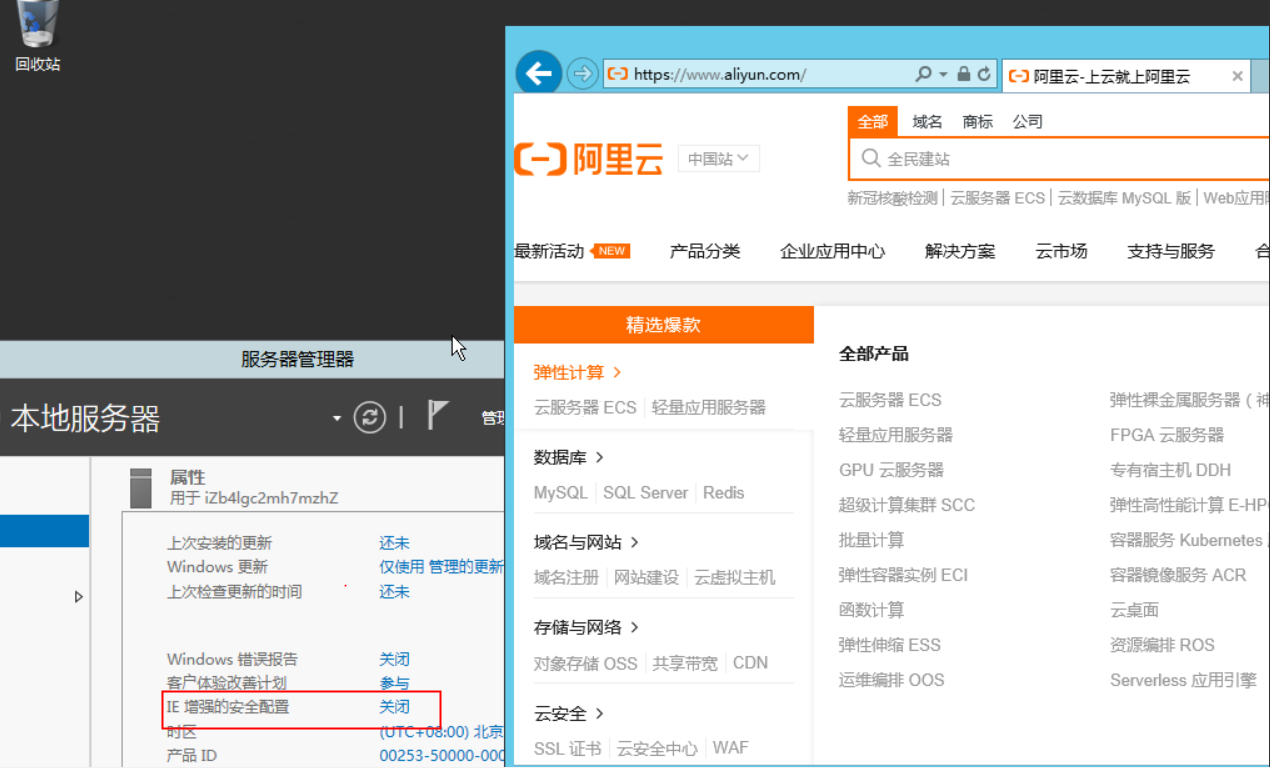Open the address bar search dropdown arrow
The height and width of the screenshot is (768, 1270).
943,74
